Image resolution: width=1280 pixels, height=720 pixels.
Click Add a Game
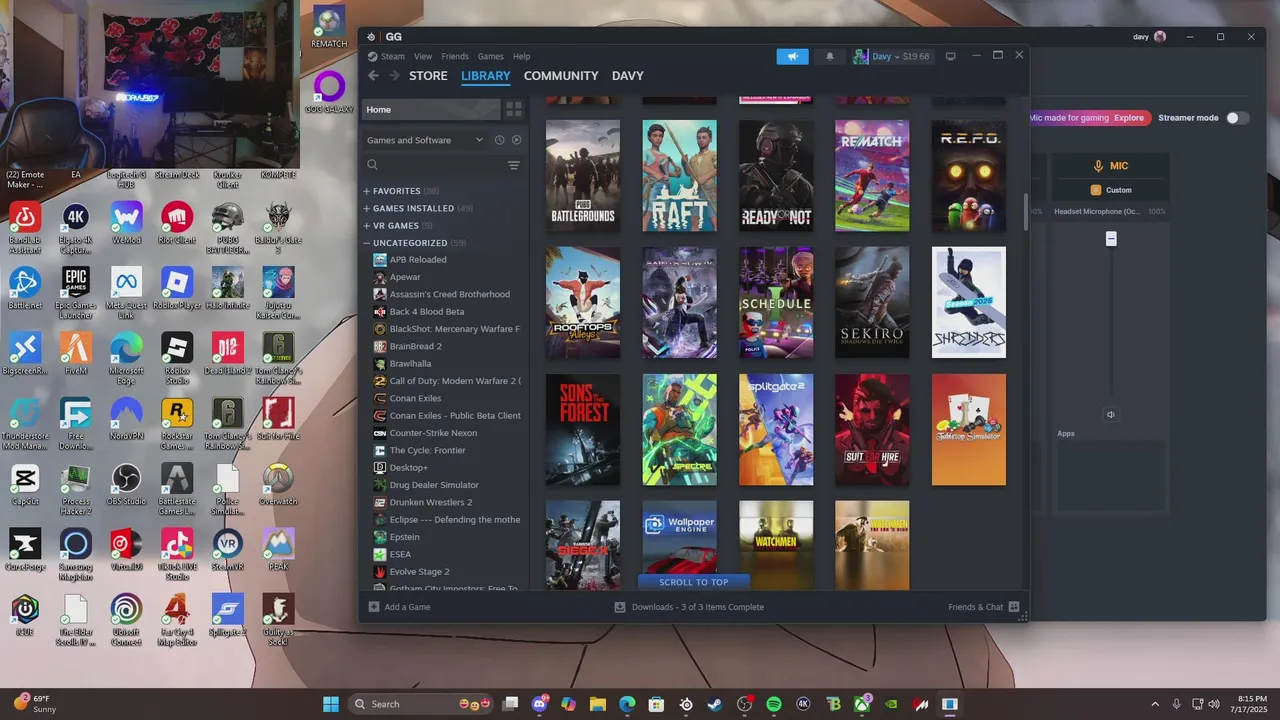pyautogui.click(x=400, y=607)
